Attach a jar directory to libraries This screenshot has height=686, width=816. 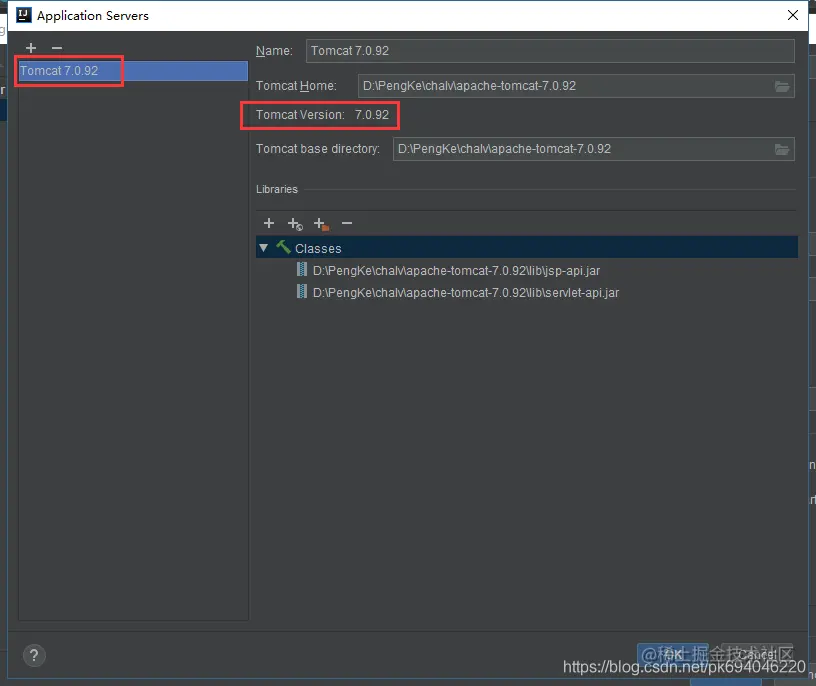[320, 223]
